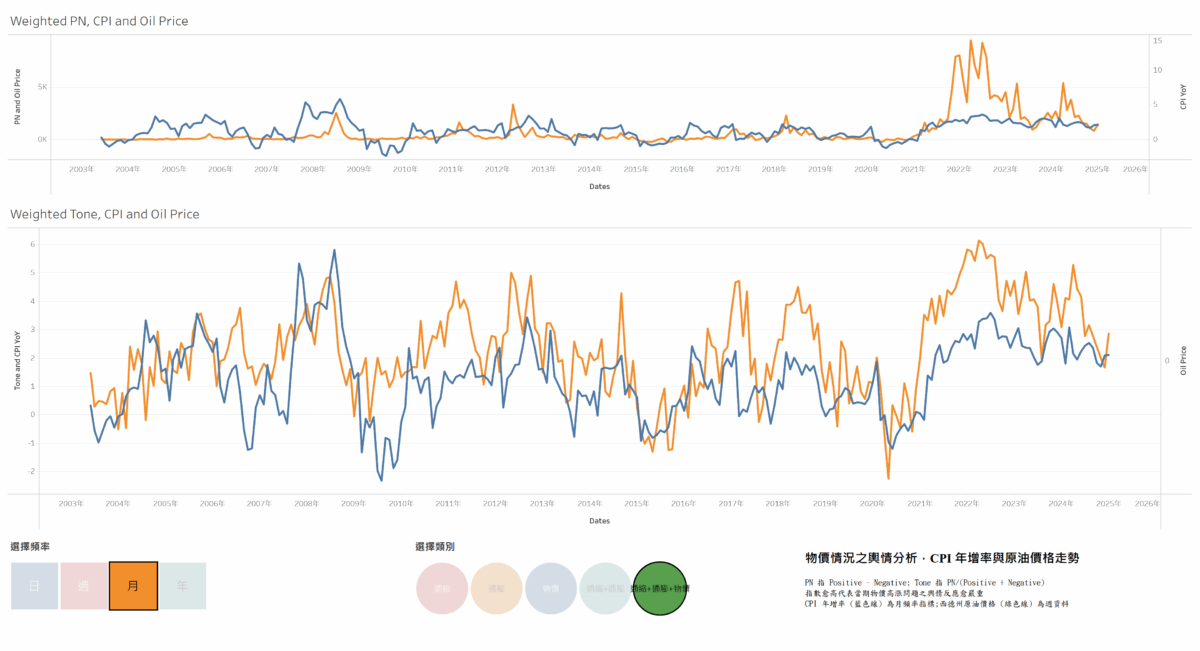The height and width of the screenshot is (651, 1200).
Task: Pick the blue 物價 category circle
Action: 551,588
